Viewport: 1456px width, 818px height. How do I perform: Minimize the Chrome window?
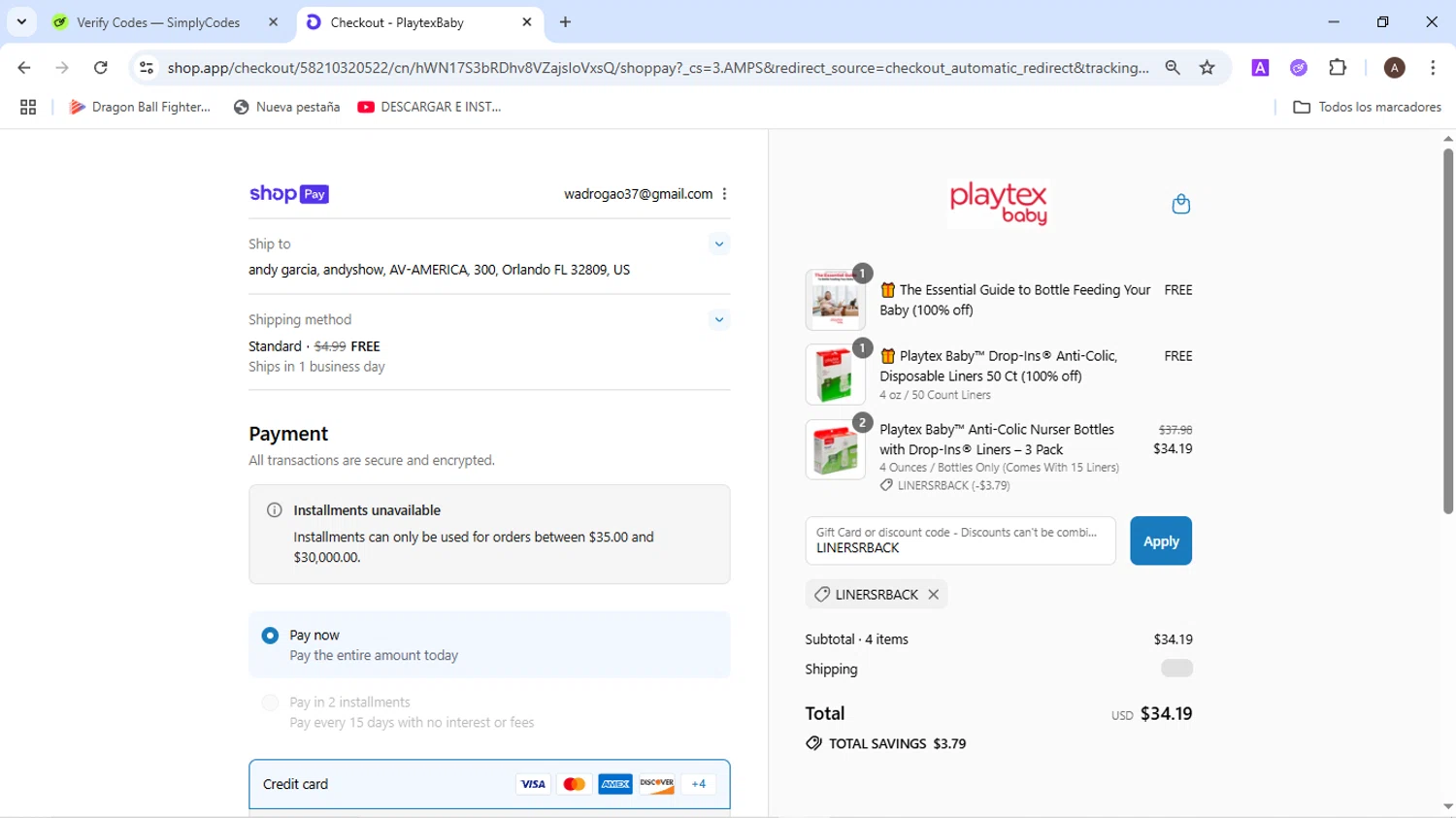[1334, 21]
